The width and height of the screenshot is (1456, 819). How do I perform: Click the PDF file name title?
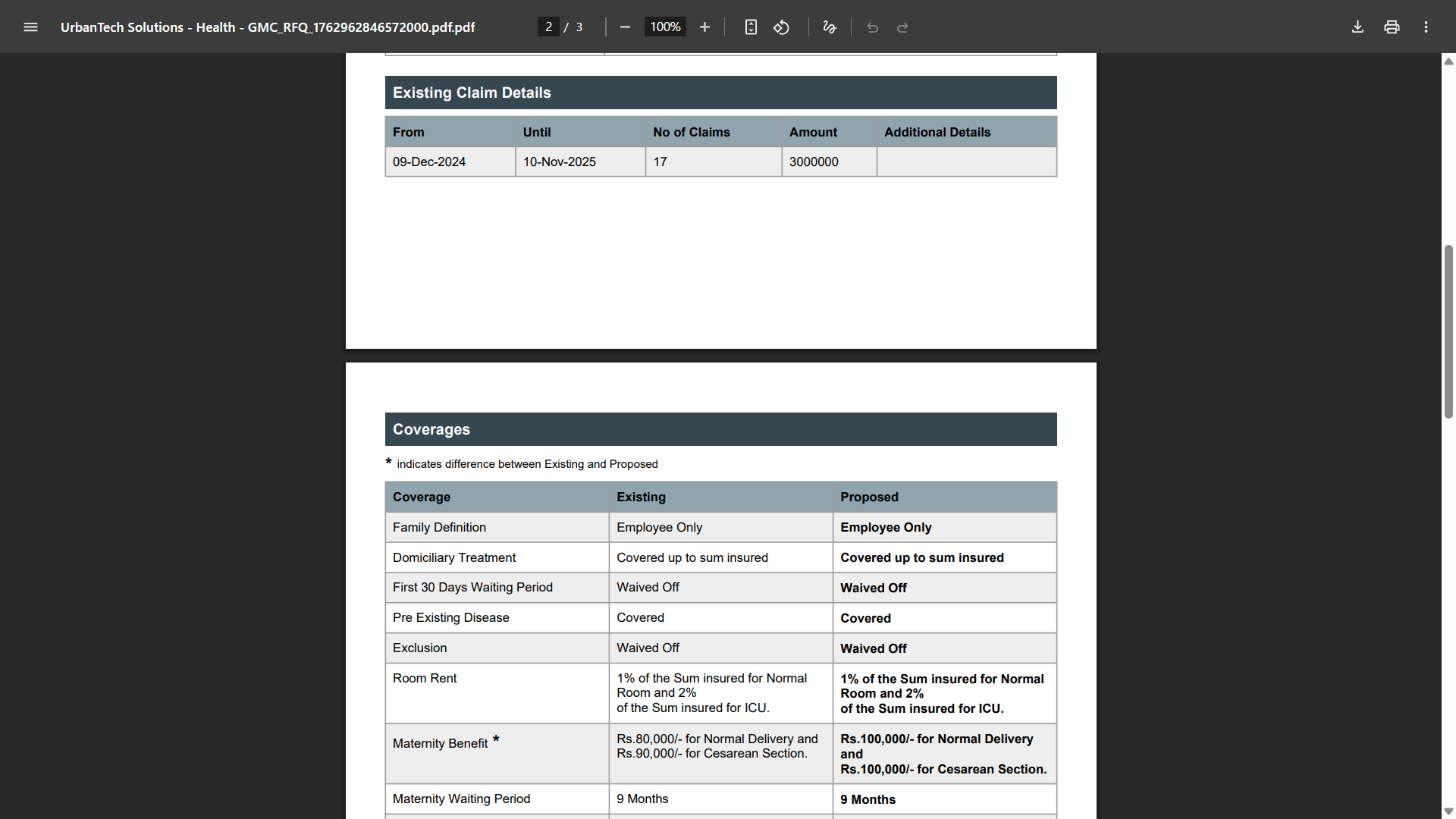click(268, 27)
